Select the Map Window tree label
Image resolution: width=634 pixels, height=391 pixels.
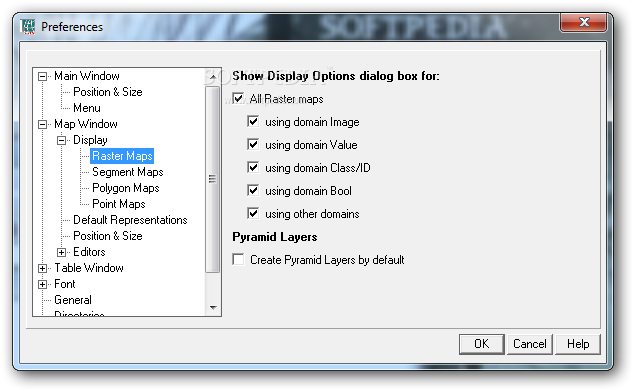pyautogui.click(x=86, y=124)
